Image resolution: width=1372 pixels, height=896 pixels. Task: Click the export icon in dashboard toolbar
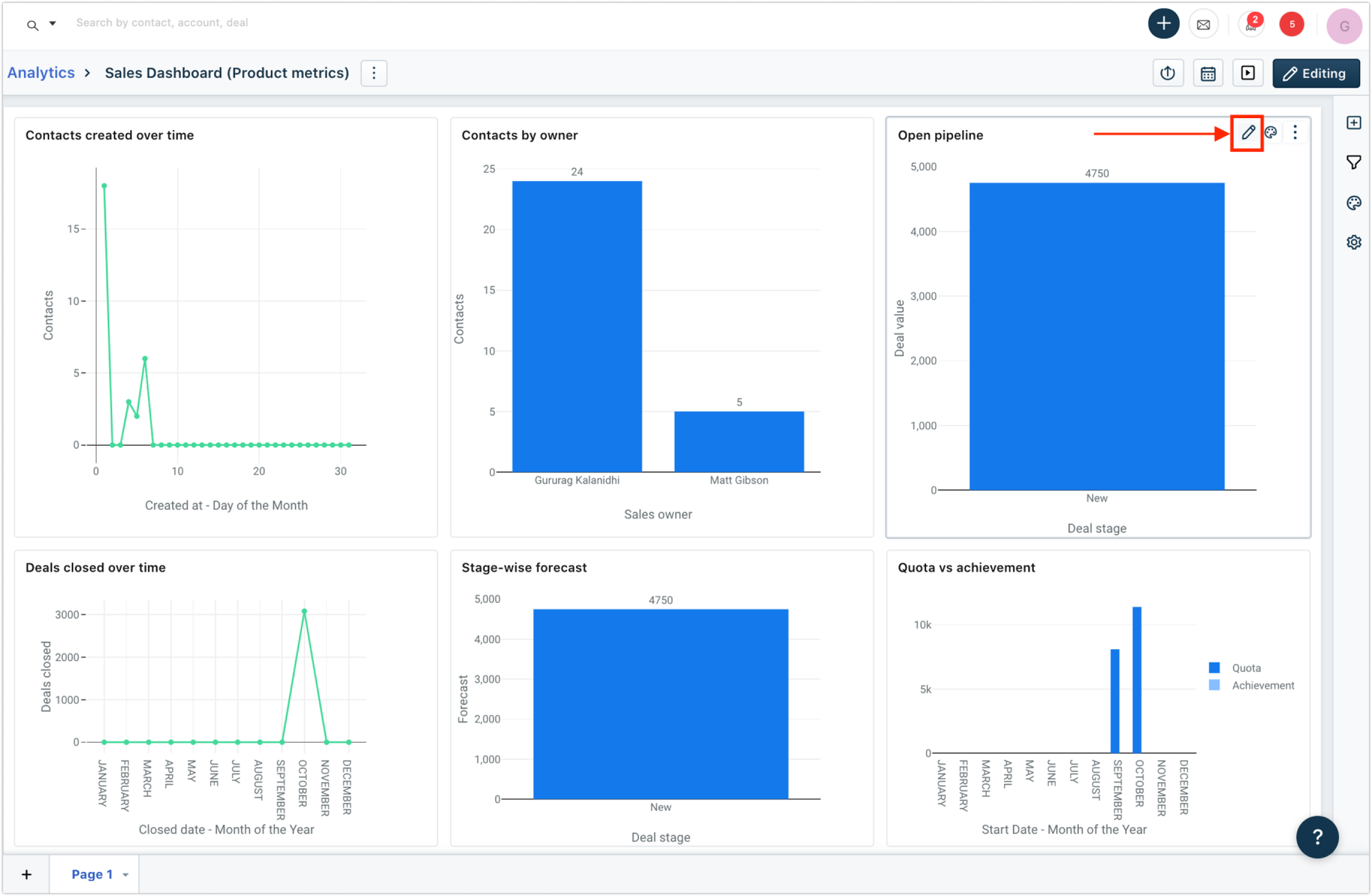[x=1168, y=73]
